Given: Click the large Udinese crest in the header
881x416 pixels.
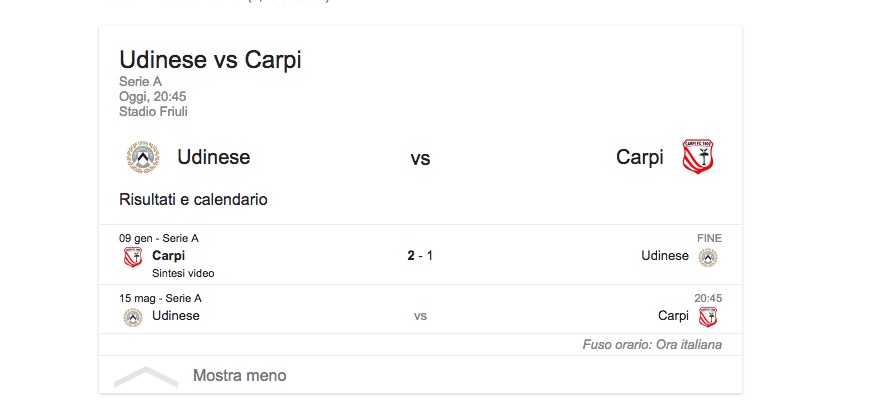Looking at the screenshot, I should coord(143,157).
